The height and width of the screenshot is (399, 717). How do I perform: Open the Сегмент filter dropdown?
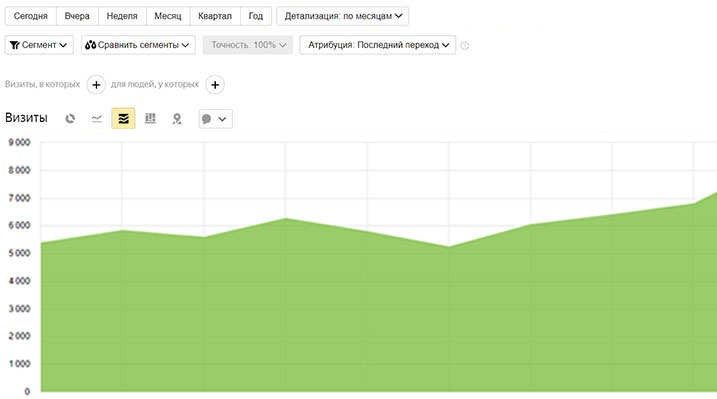tap(39, 45)
